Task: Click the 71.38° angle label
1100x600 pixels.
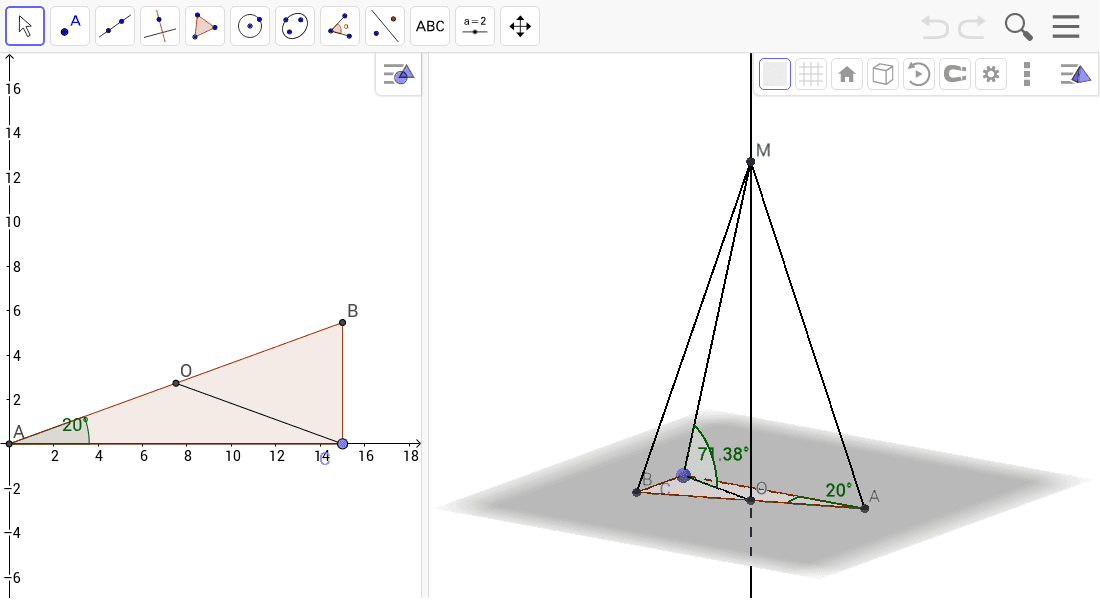Action: [723, 454]
